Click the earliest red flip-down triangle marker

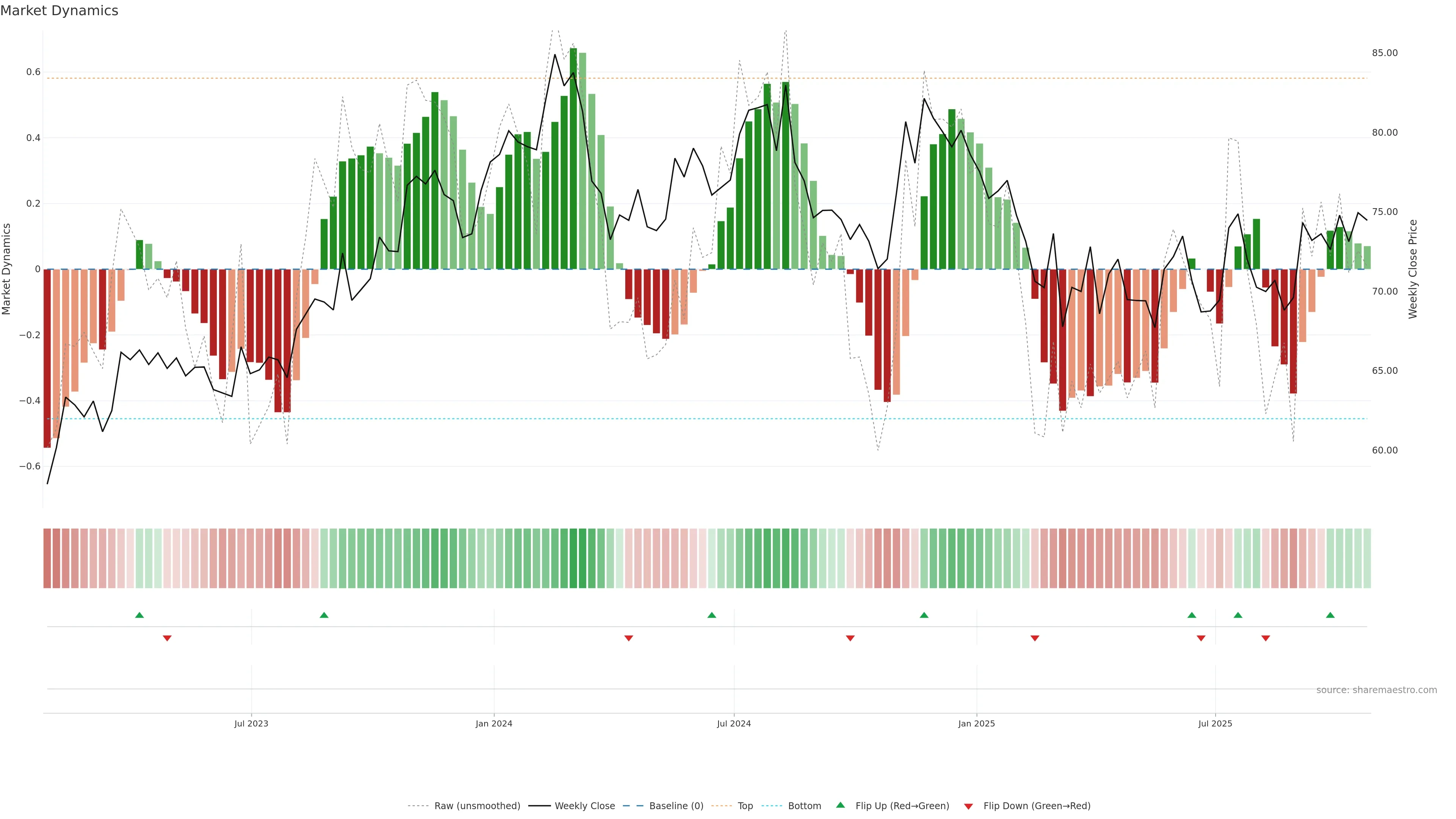click(167, 638)
